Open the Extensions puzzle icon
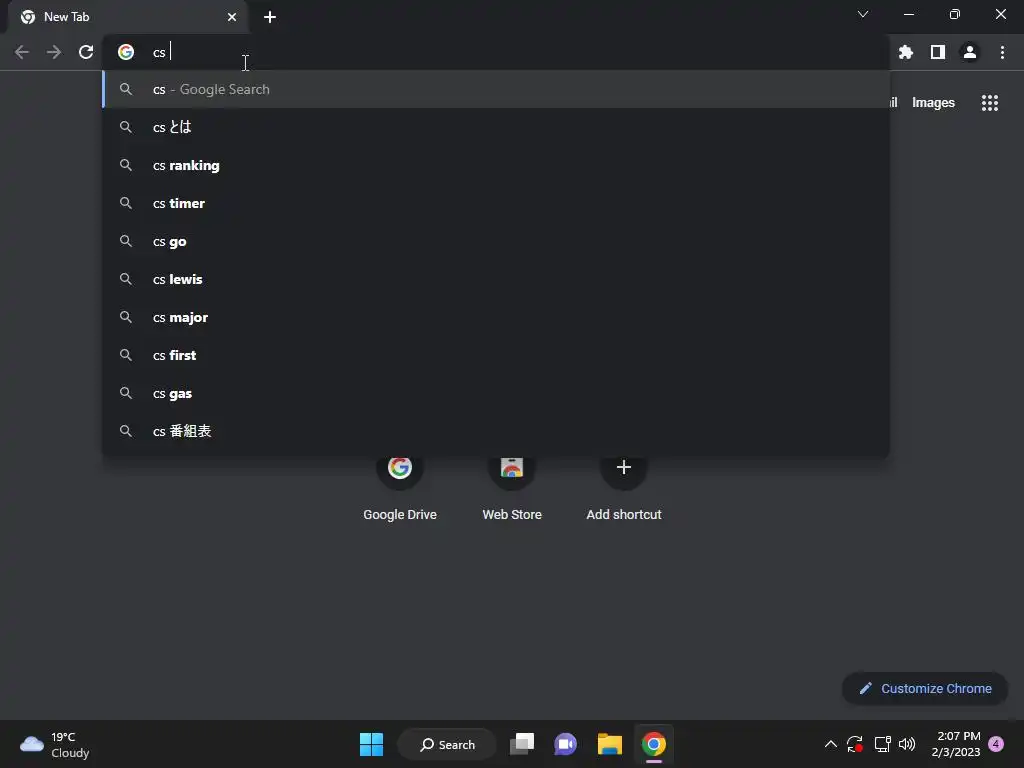Screen dimensions: 1024x768 click(x=905, y=52)
